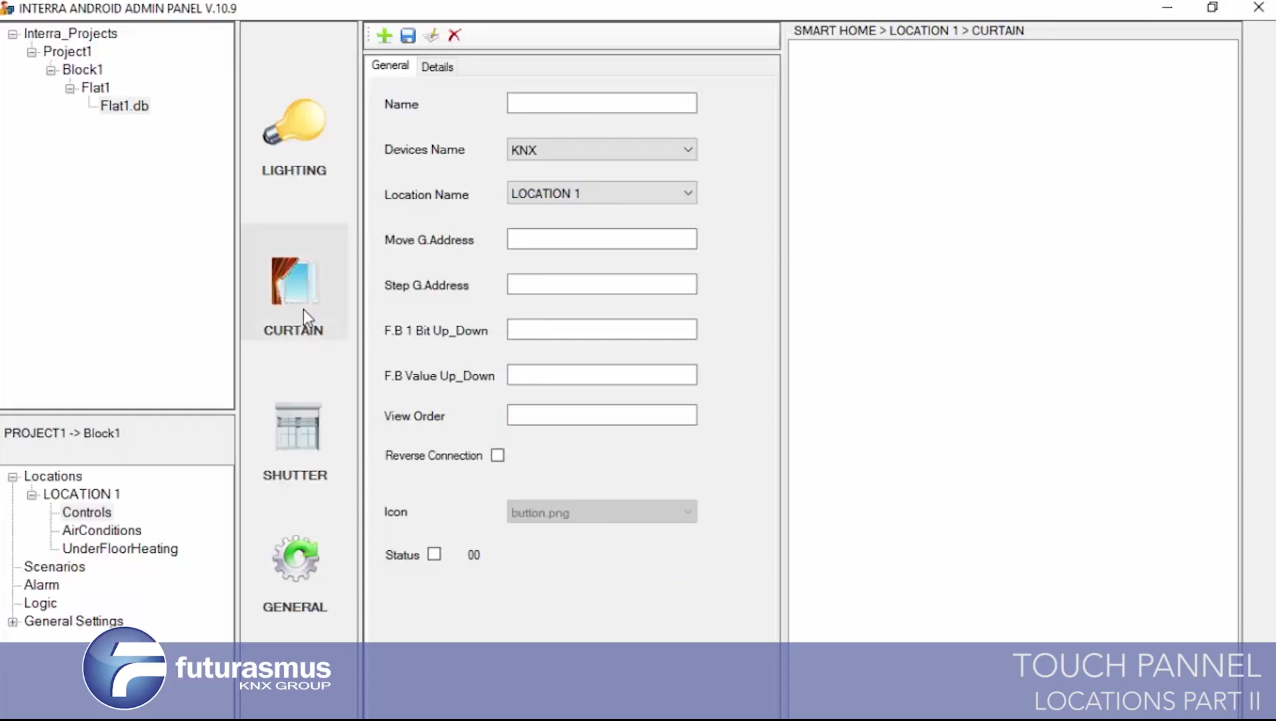Toggle the Status checkbox

coord(434,554)
